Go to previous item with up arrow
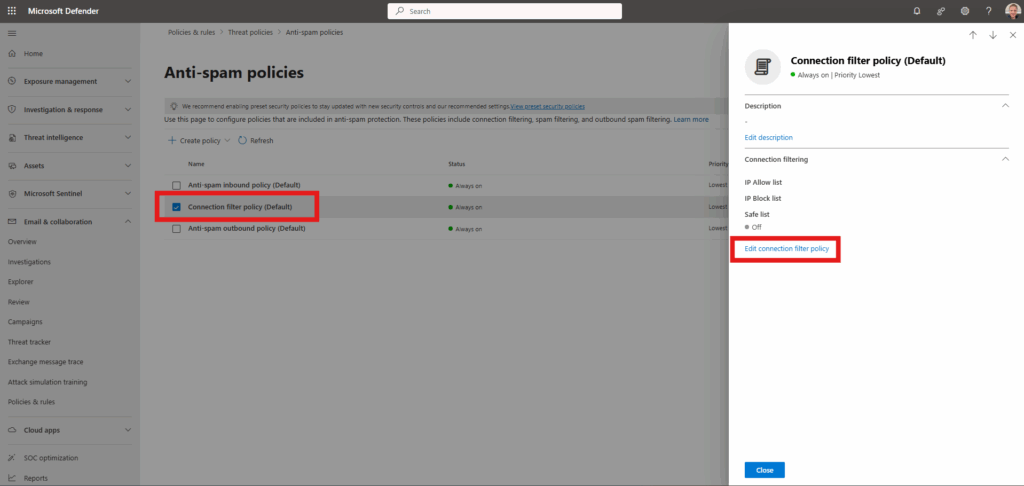 [973, 35]
